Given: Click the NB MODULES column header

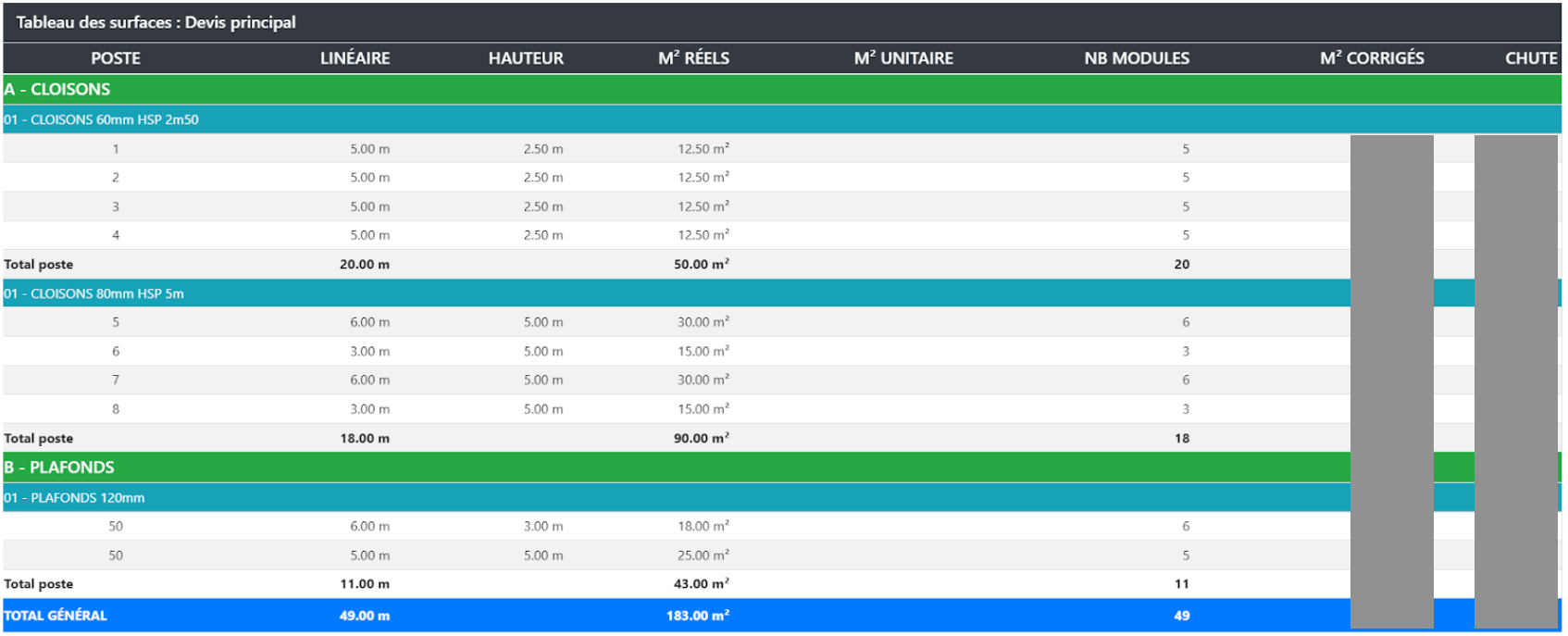Looking at the screenshot, I should (x=1137, y=58).
